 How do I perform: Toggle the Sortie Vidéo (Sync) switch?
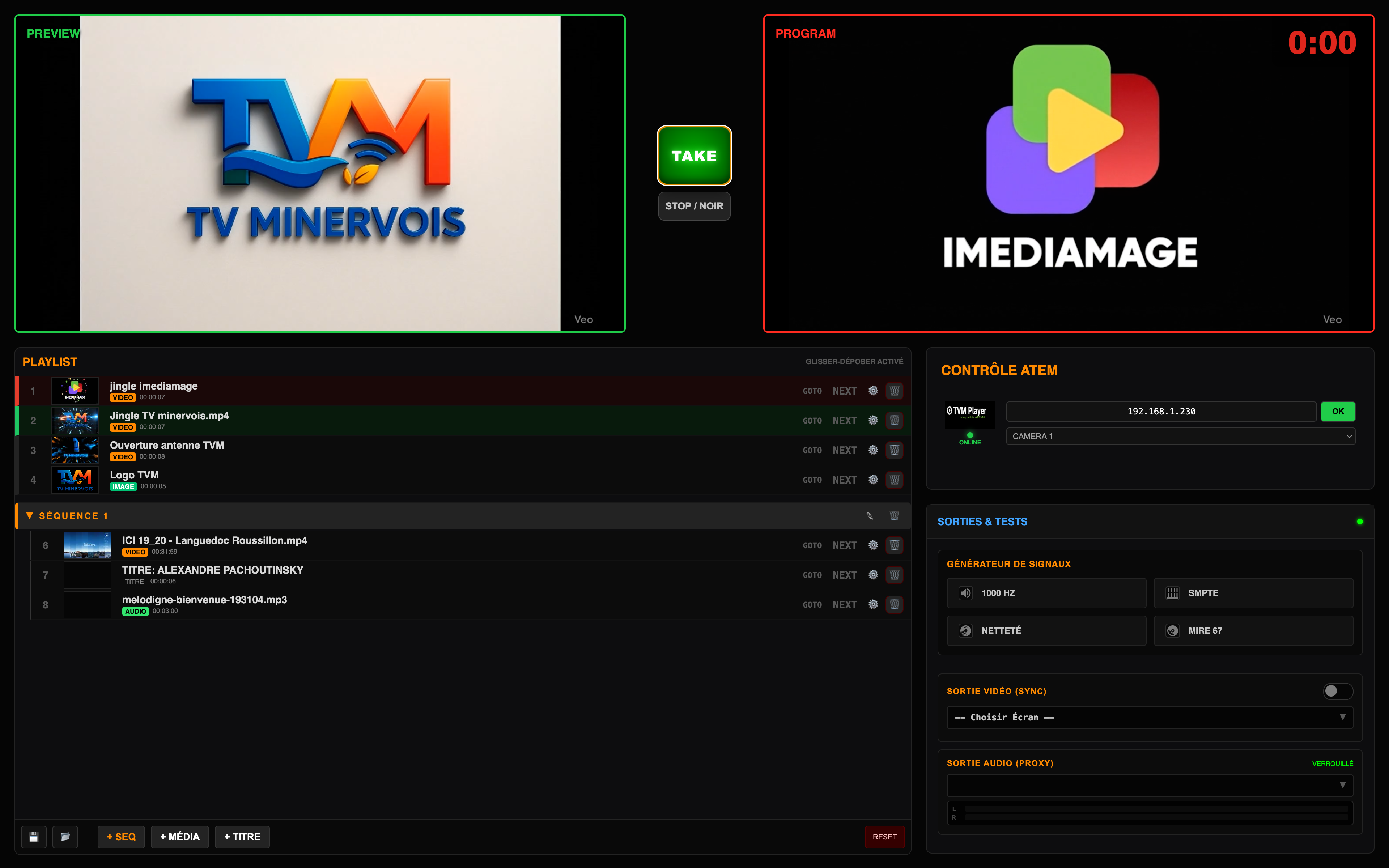coord(1338,691)
